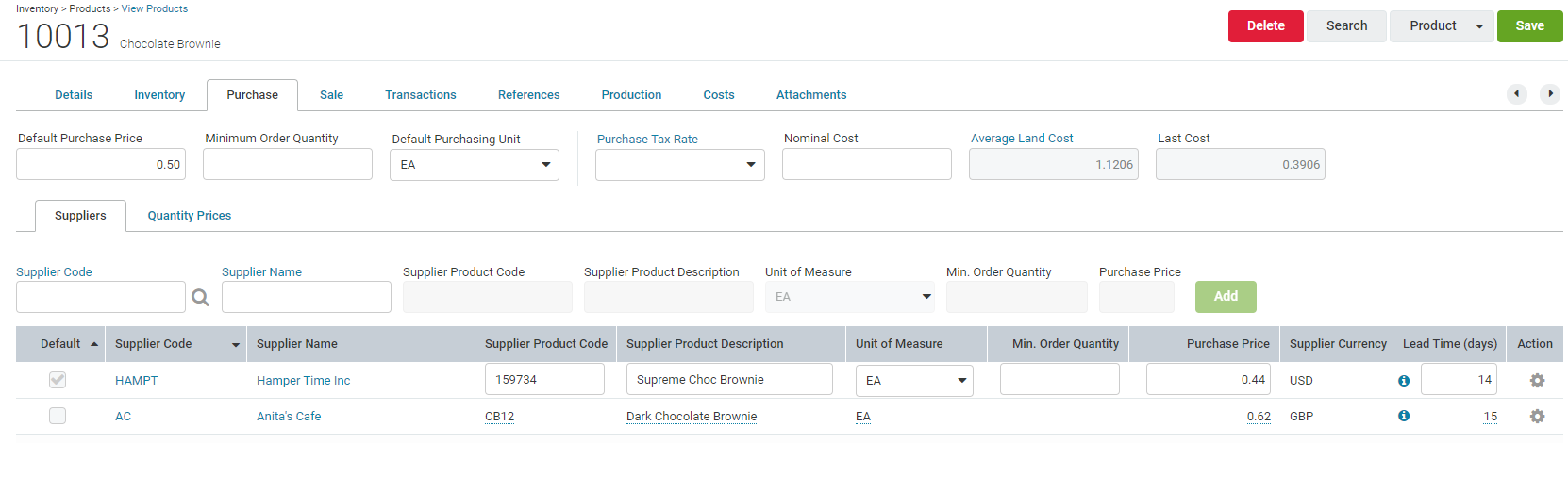Open the Product button dropdown arrow
The height and width of the screenshot is (477, 1568).
[1479, 26]
